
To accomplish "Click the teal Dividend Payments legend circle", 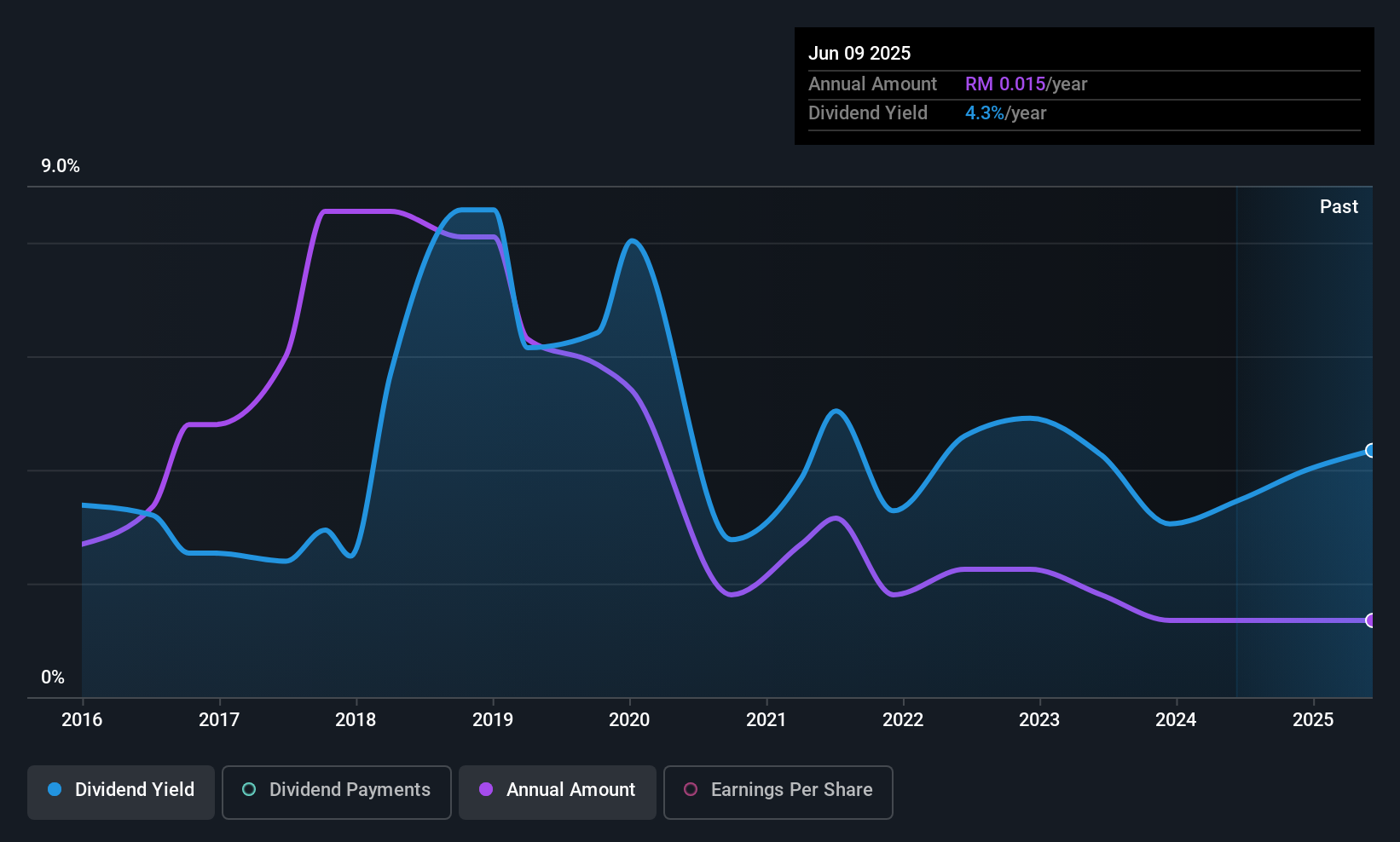I will pos(249,789).
